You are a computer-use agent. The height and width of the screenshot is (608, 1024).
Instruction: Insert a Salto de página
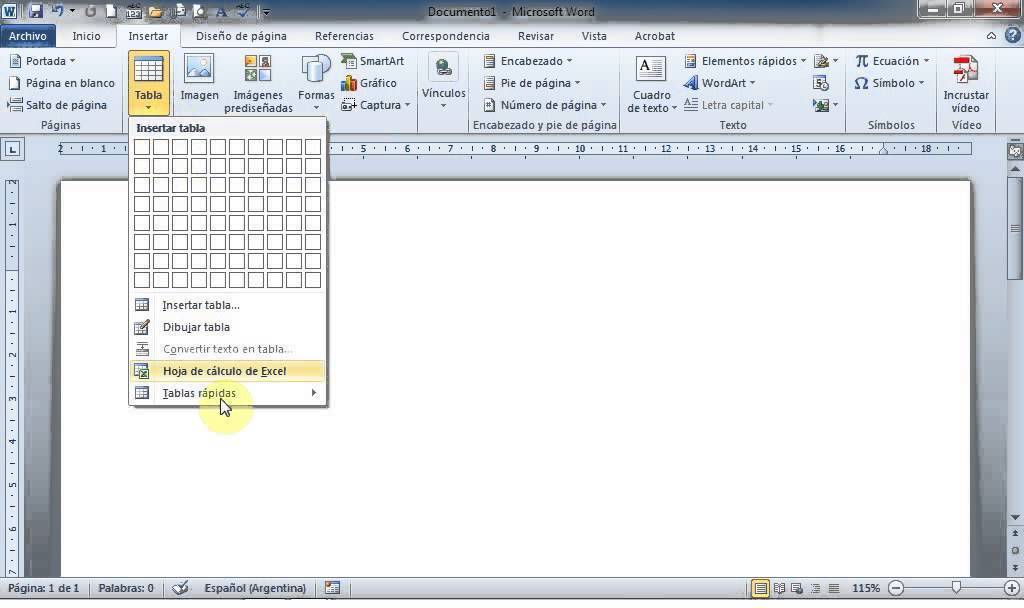57,104
